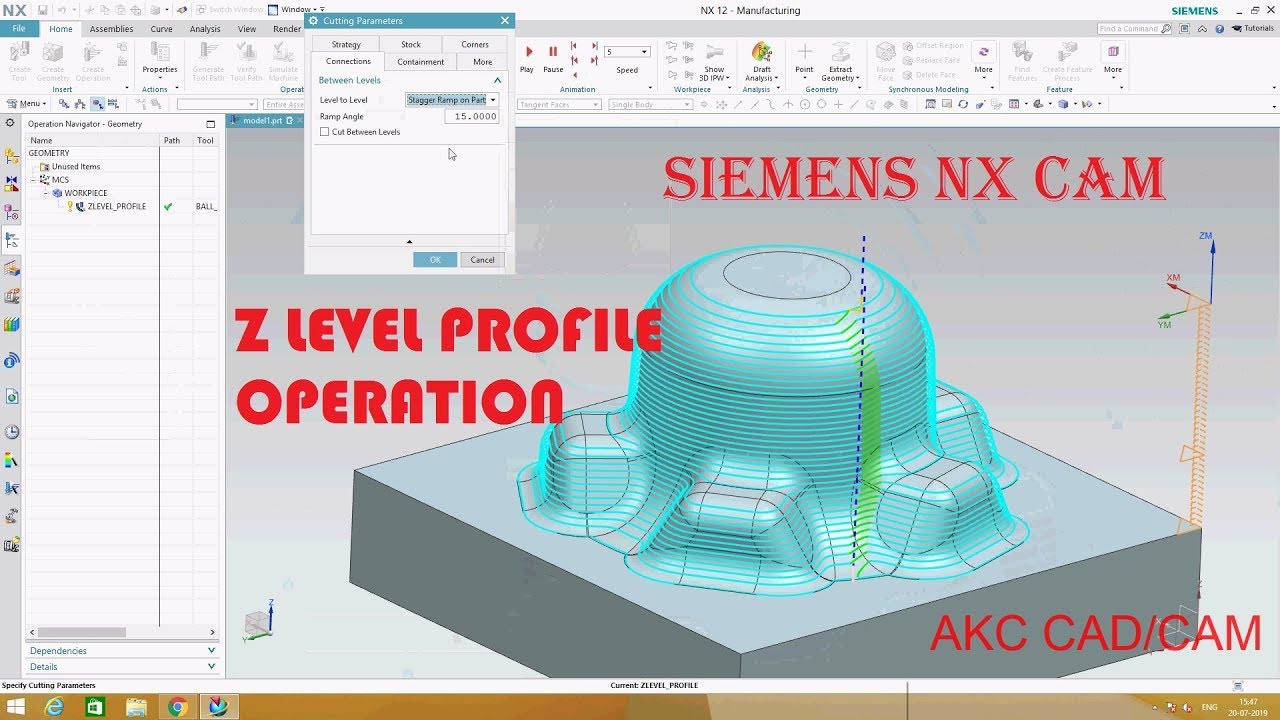Image resolution: width=1280 pixels, height=720 pixels.
Task: Open More under Synchronous Modeling
Action: coord(984,58)
